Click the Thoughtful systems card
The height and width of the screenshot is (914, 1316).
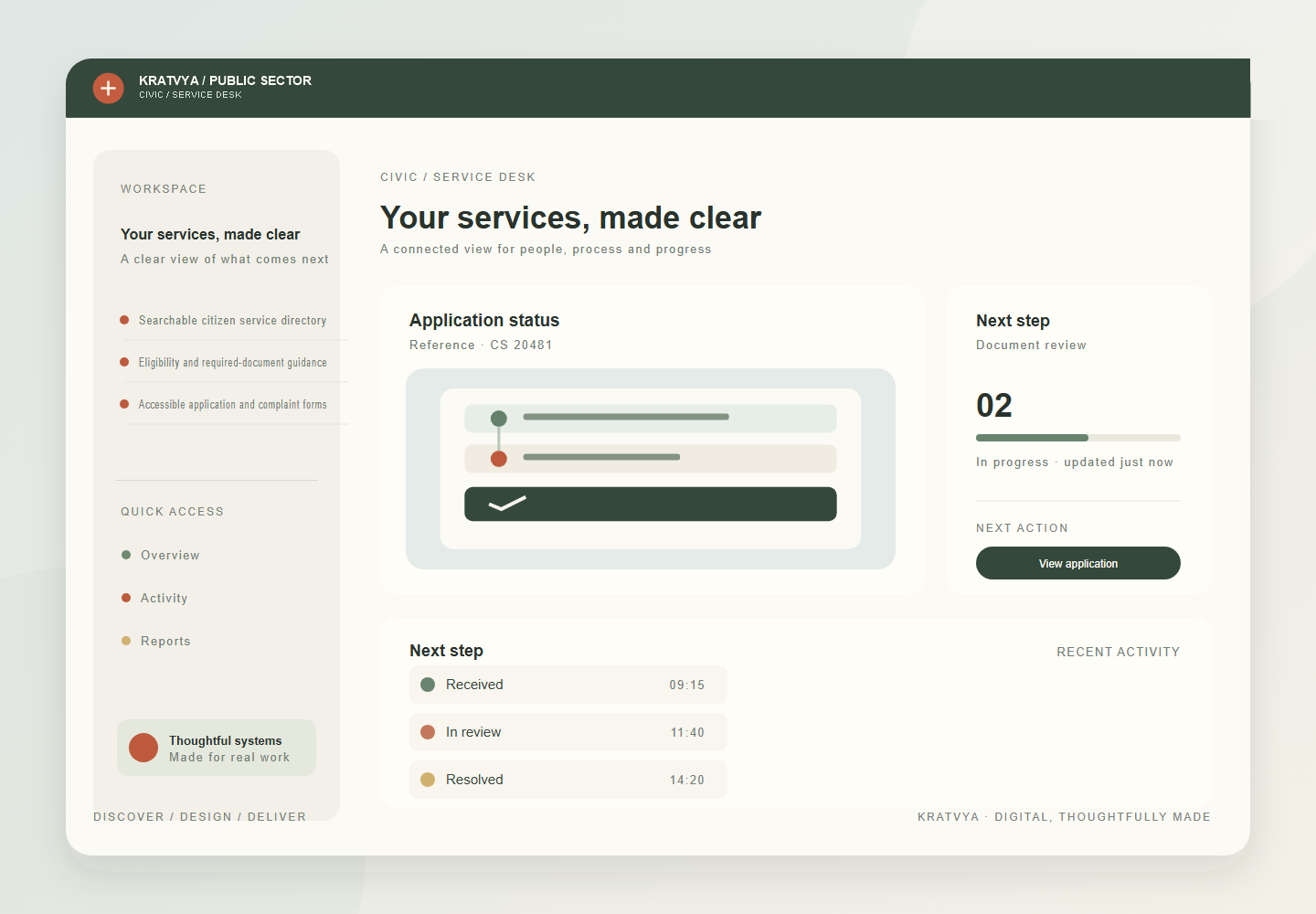pos(217,748)
